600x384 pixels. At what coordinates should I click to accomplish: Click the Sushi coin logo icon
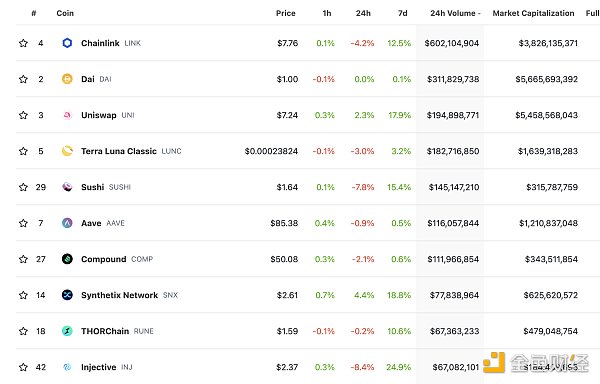click(x=67, y=187)
